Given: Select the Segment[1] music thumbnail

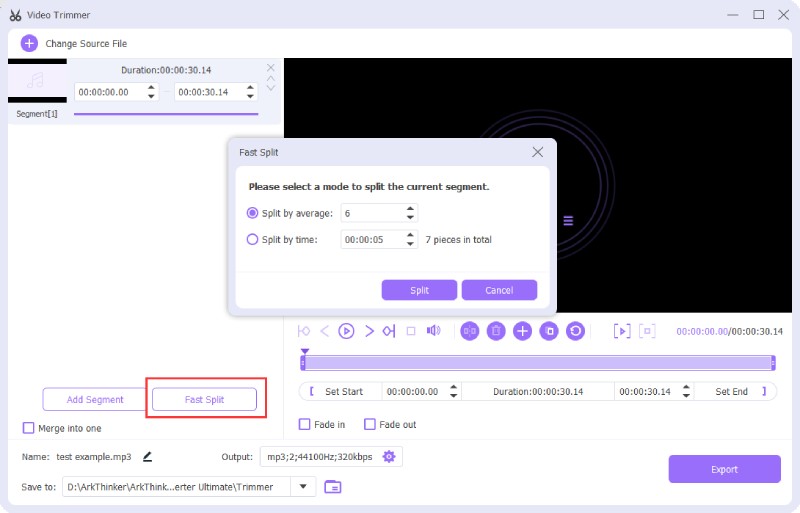Looking at the screenshot, I should pyautogui.click(x=37, y=81).
